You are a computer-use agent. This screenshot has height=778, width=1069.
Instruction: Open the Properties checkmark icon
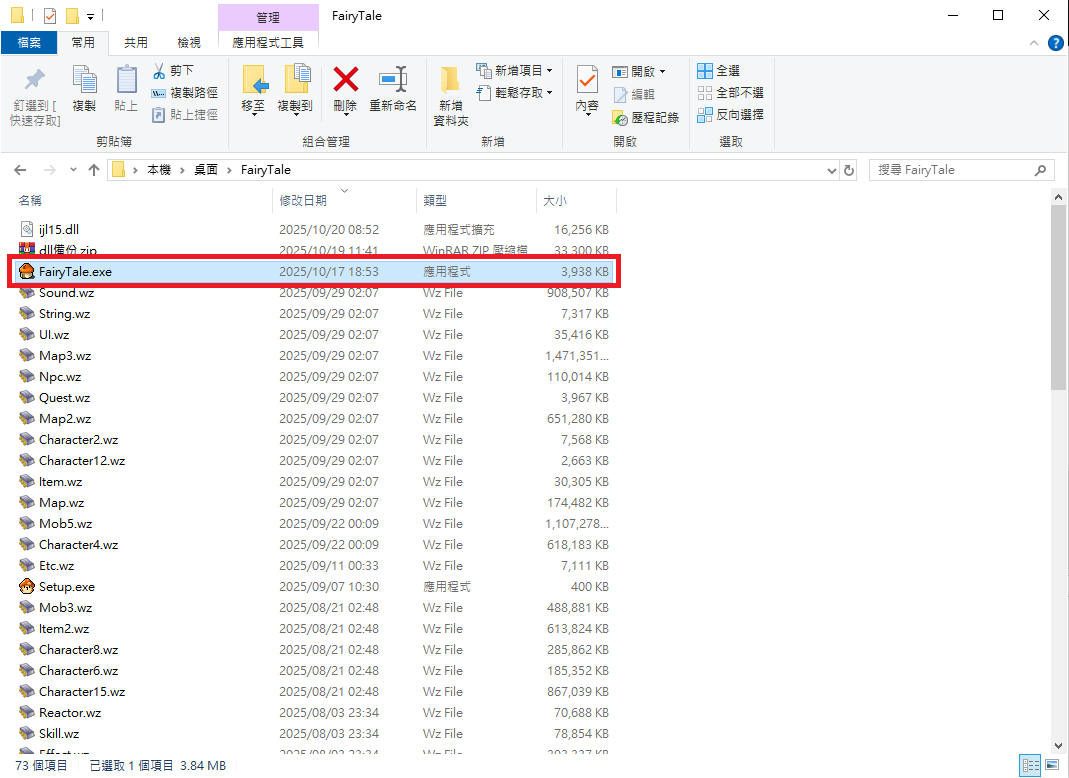587,81
